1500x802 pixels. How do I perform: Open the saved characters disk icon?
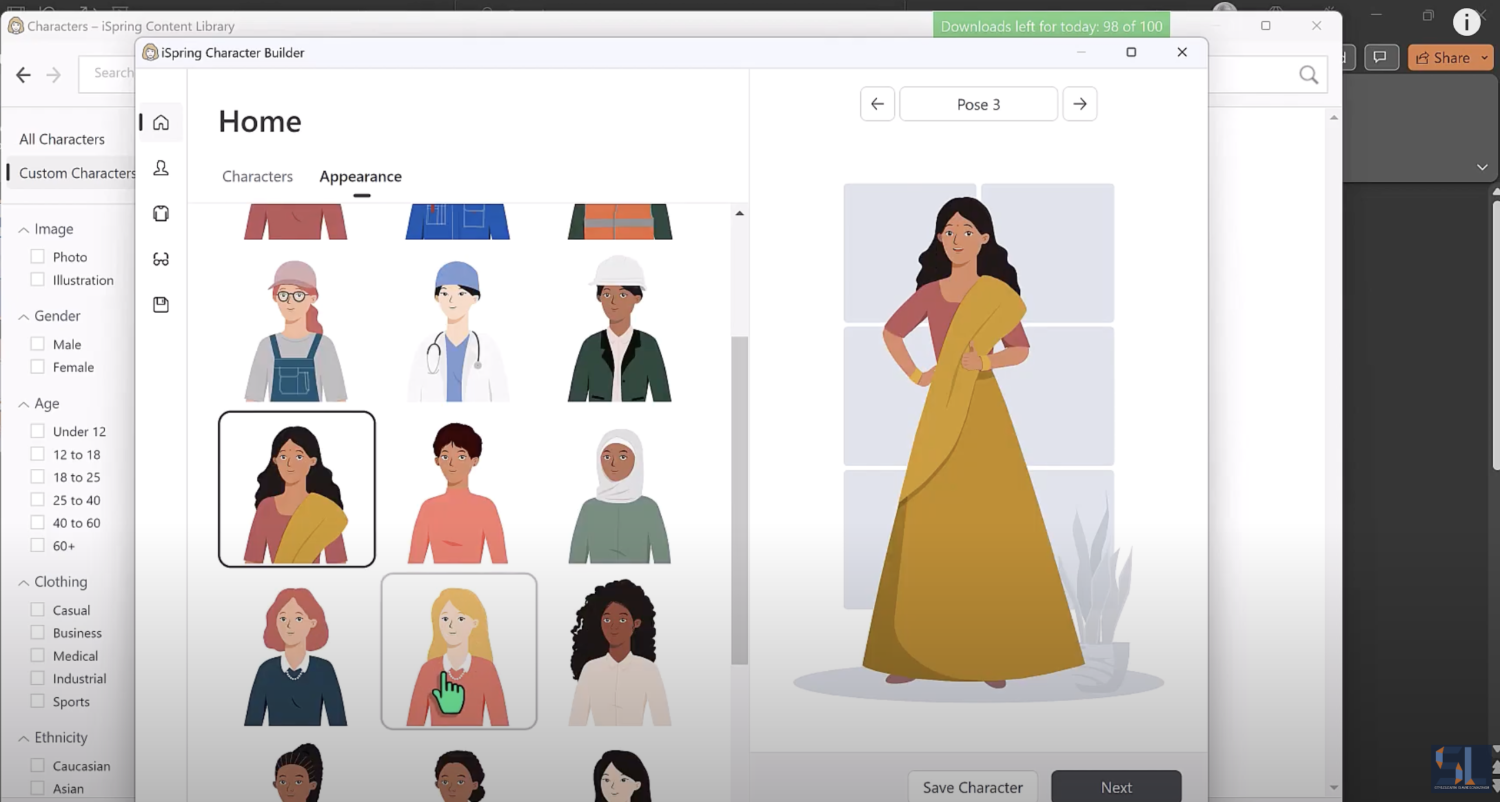point(161,304)
